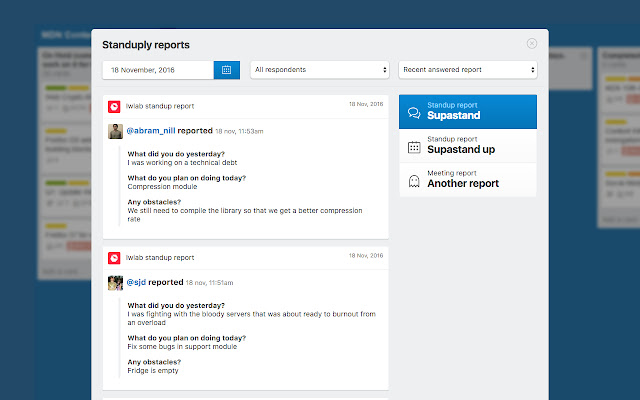
Task: Click the 18 nov, 11:53am timestamp
Action: 239,131
